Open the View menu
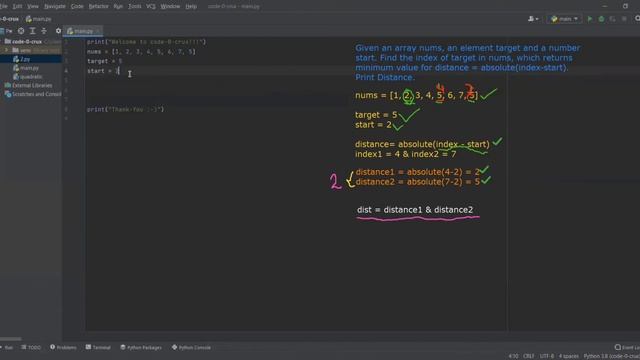The height and width of the screenshot is (360, 640). point(33,7)
